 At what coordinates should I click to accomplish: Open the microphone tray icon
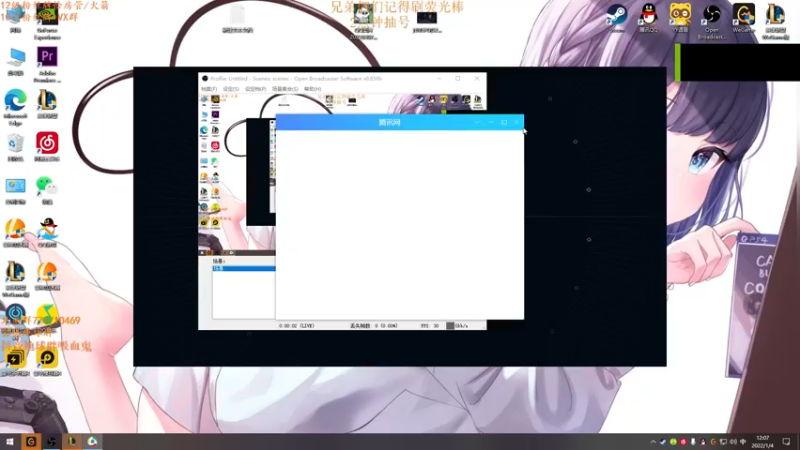(x=693, y=442)
